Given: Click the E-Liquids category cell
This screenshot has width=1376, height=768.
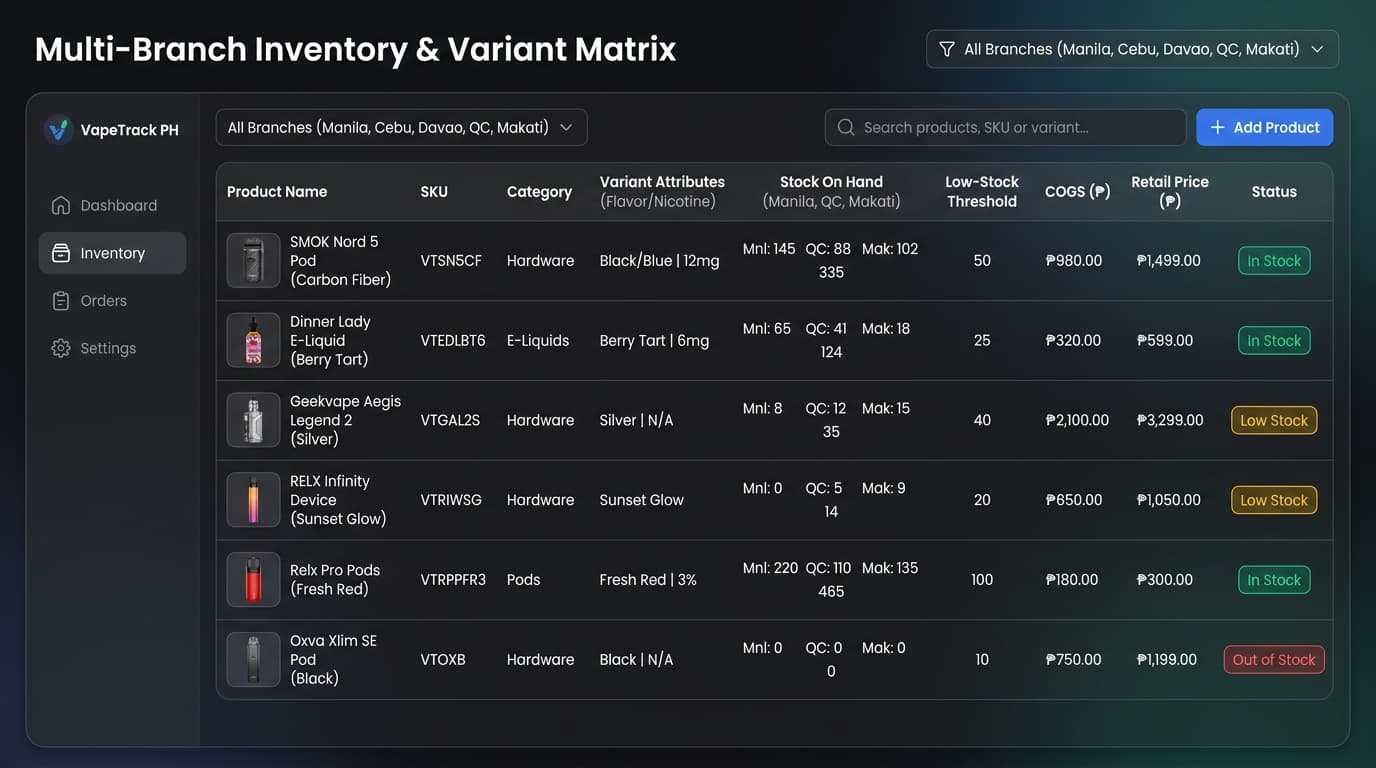Looking at the screenshot, I should 538,341.
